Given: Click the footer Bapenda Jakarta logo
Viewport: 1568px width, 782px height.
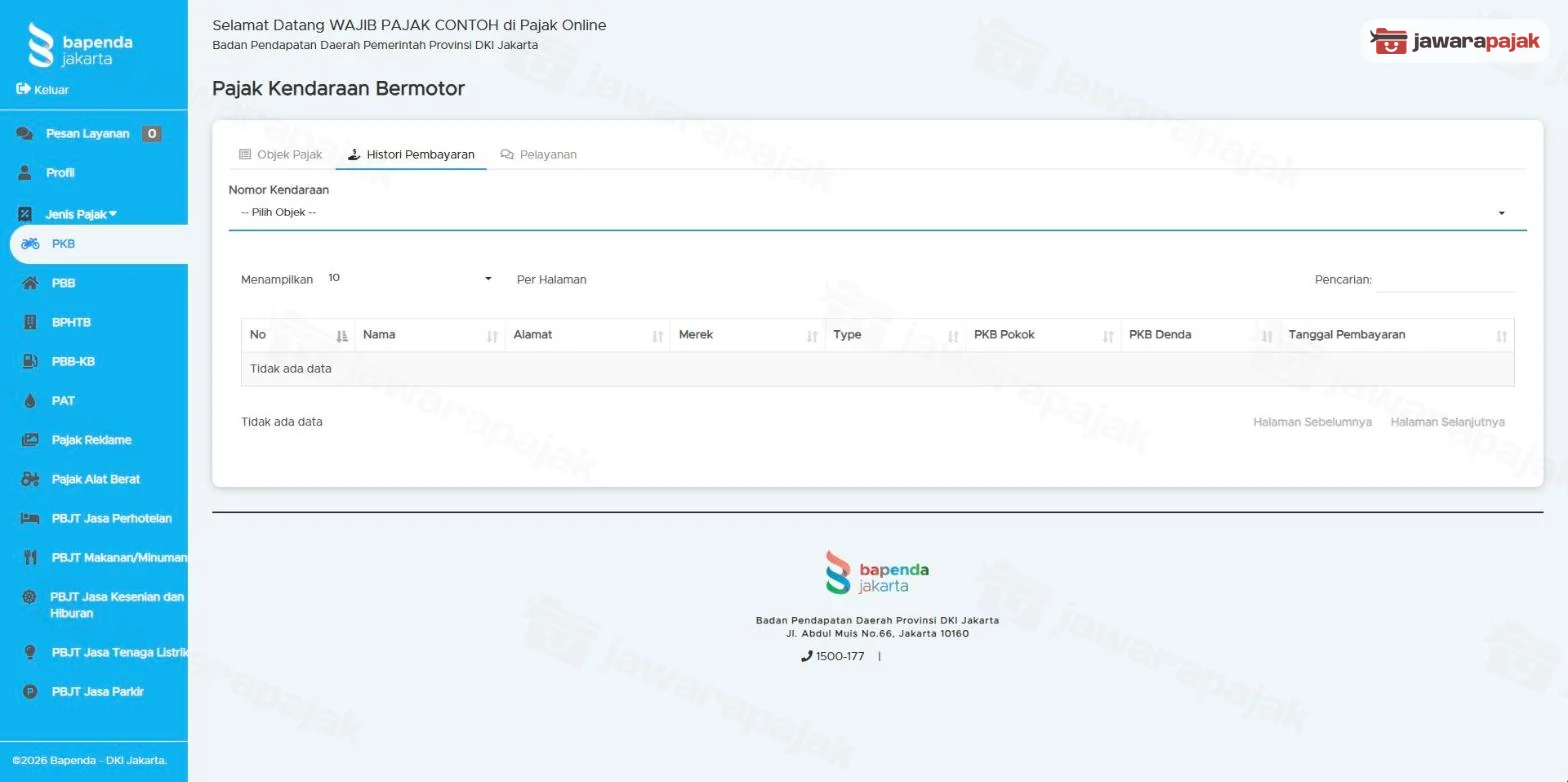Looking at the screenshot, I should click(x=877, y=572).
